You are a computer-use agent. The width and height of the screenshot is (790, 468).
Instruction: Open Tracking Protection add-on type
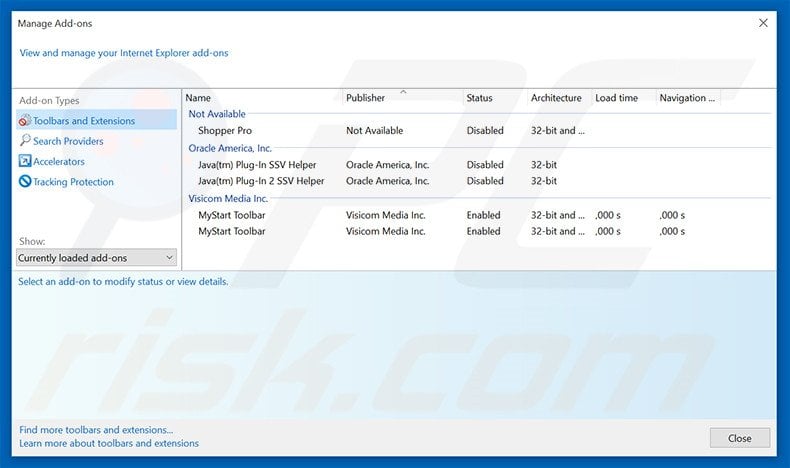tap(74, 182)
